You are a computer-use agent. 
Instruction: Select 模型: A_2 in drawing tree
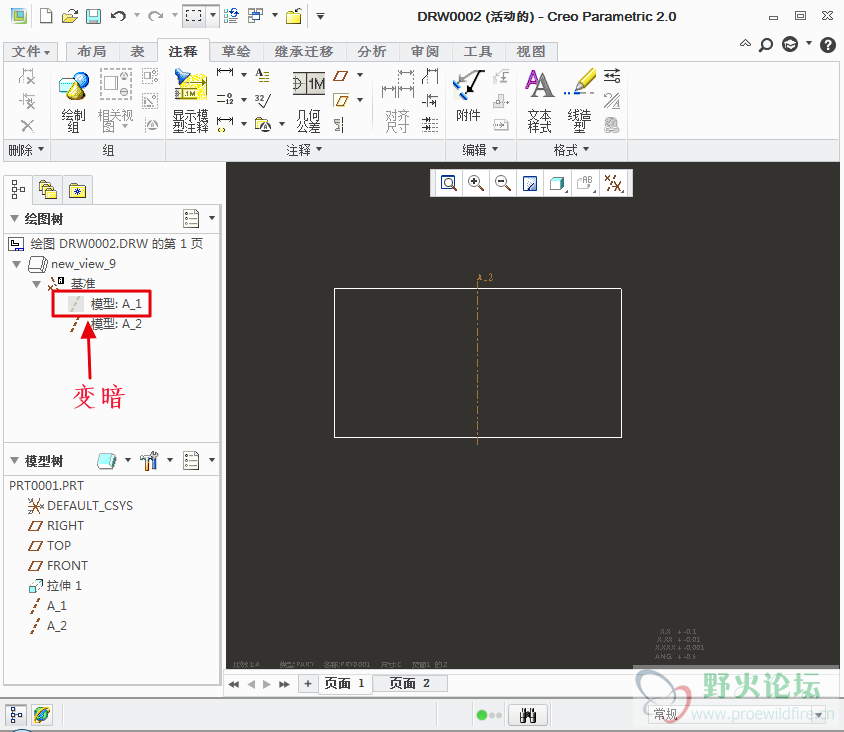[x=106, y=324]
